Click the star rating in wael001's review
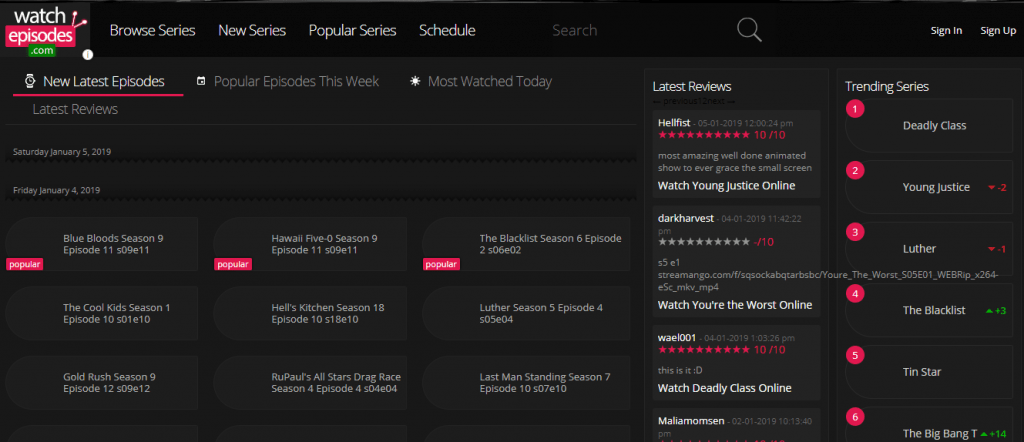Viewport: 1024px width, 442px height. click(704, 350)
